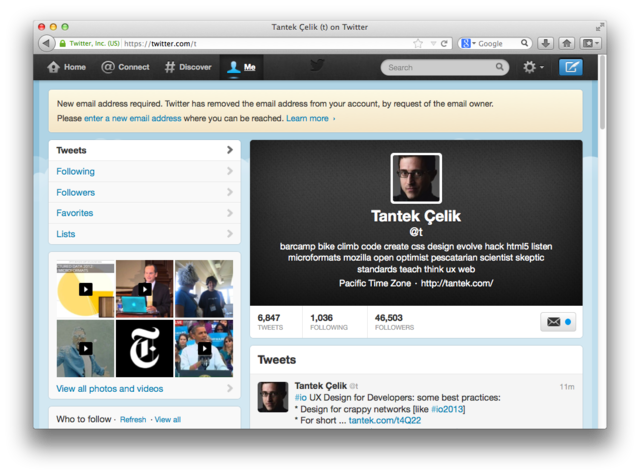Click 'View all' in Who to follow
The image size is (640, 475).
pyautogui.click(x=167, y=420)
